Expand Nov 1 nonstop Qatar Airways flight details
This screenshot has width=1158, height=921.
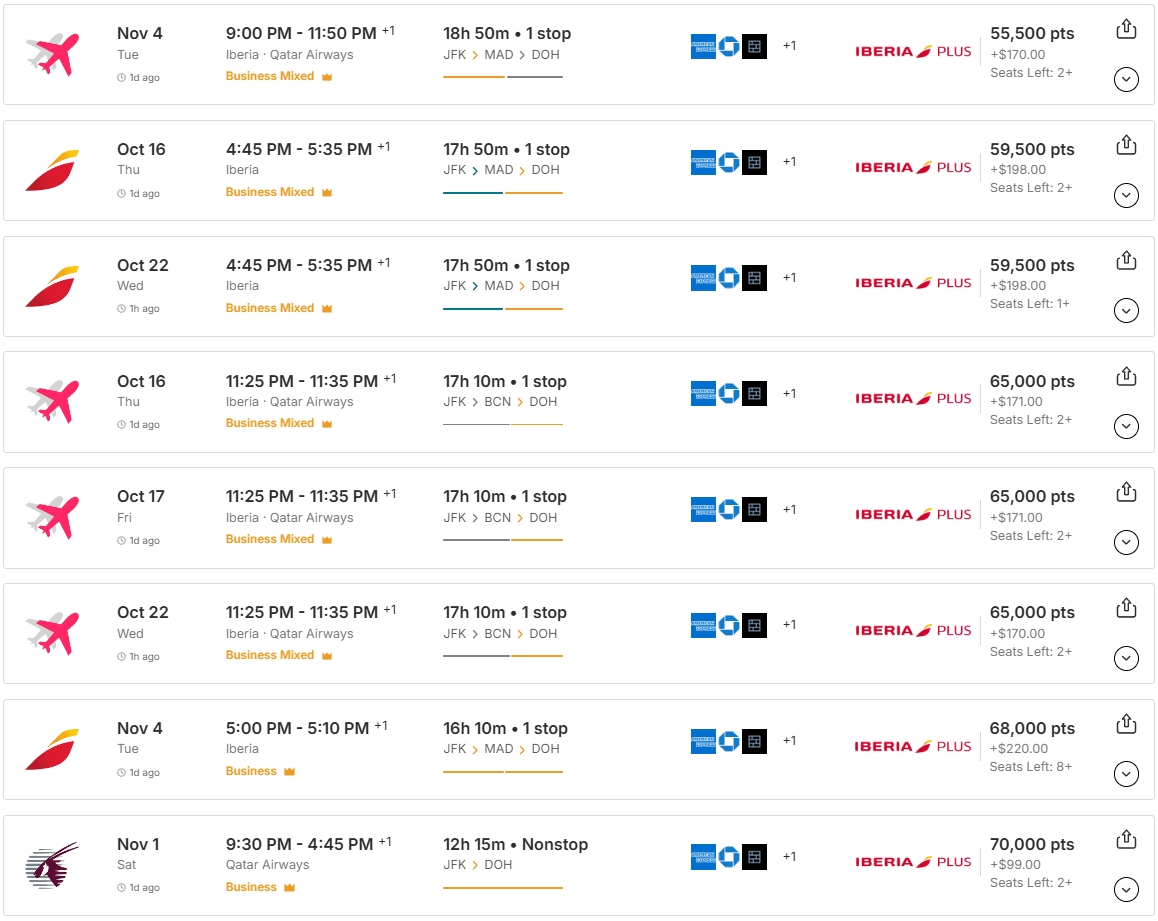1126,889
